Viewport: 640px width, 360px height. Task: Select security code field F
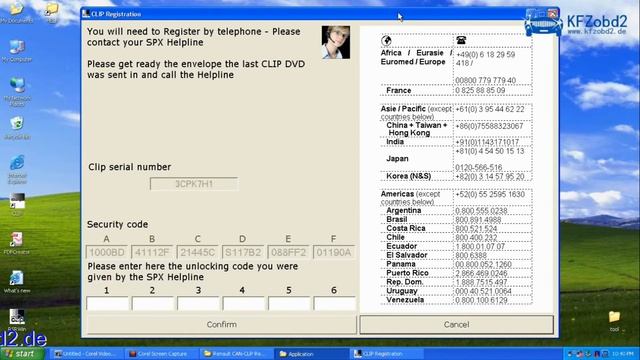(x=334, y=252)
